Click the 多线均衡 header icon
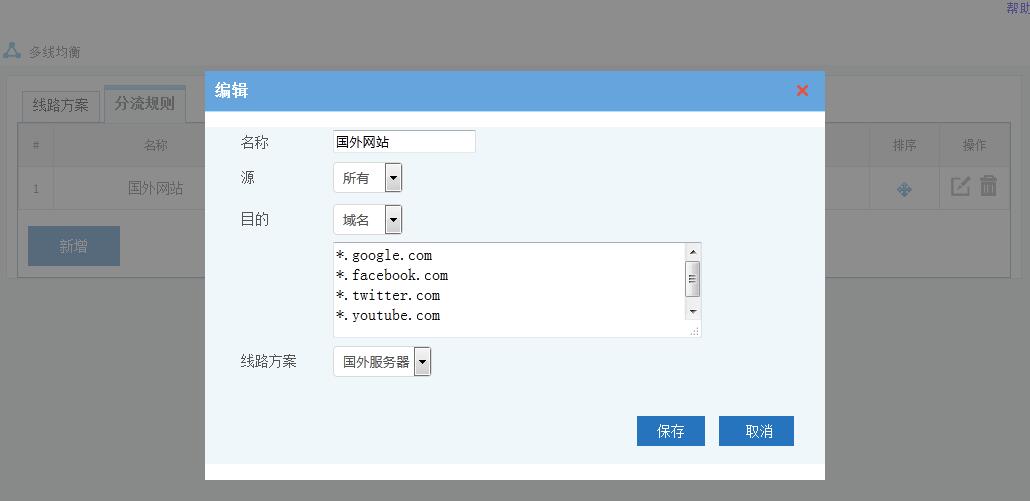This screenshot has height=501, width=1030. click(12, 51)
